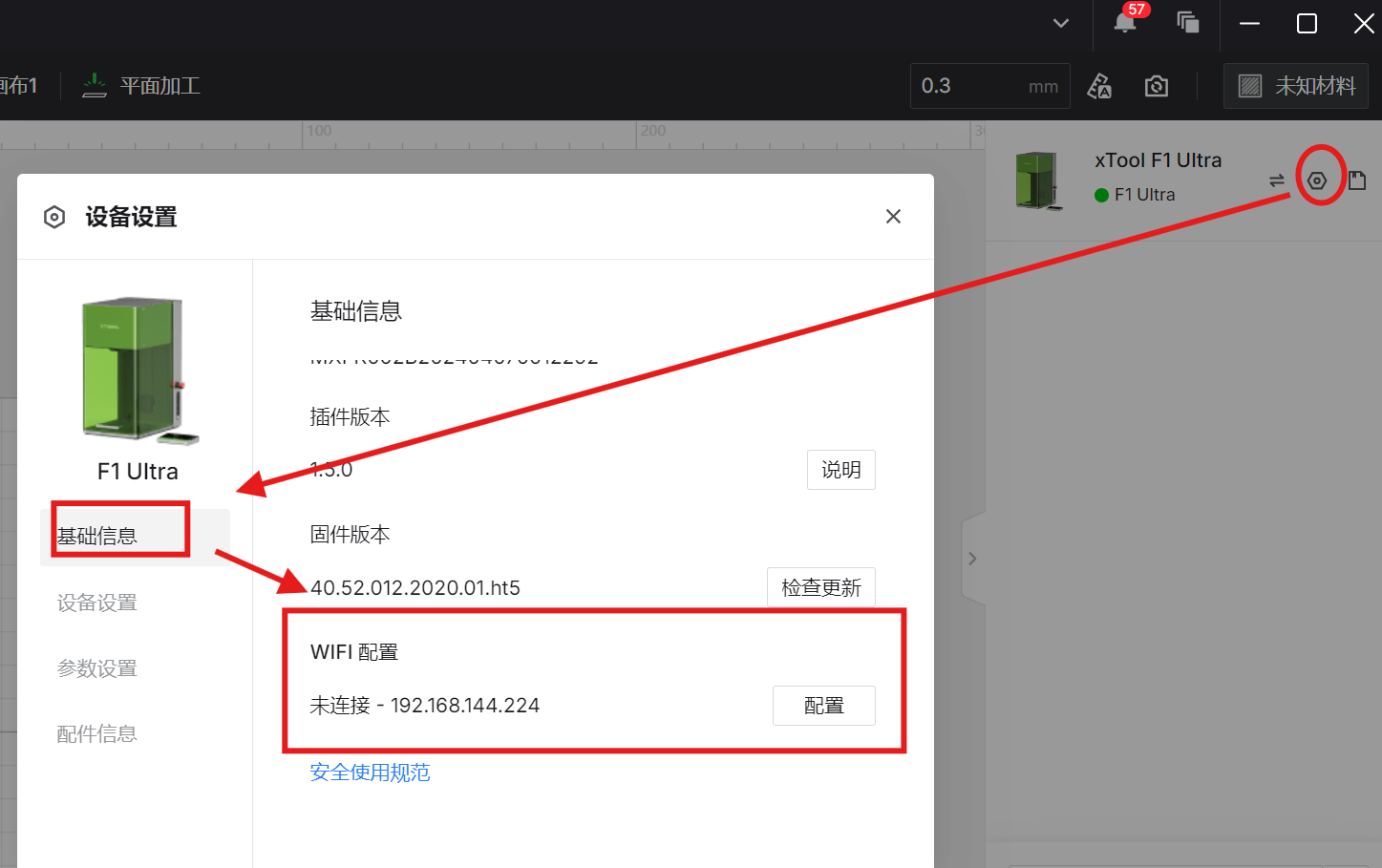Screen dimensions: 1382x868
Task: Open the notifications bell with 57 badge
Action: click(x=1126, y=22)
